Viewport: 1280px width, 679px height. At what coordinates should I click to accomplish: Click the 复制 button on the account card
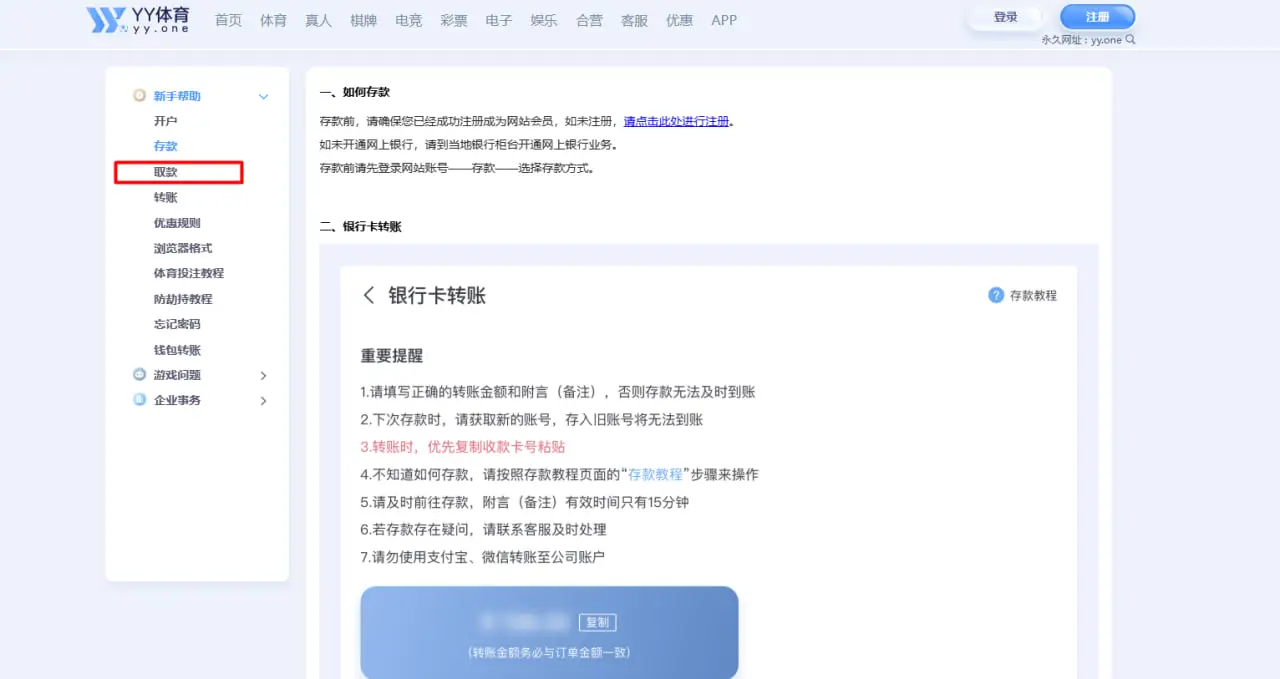point(598,622)
